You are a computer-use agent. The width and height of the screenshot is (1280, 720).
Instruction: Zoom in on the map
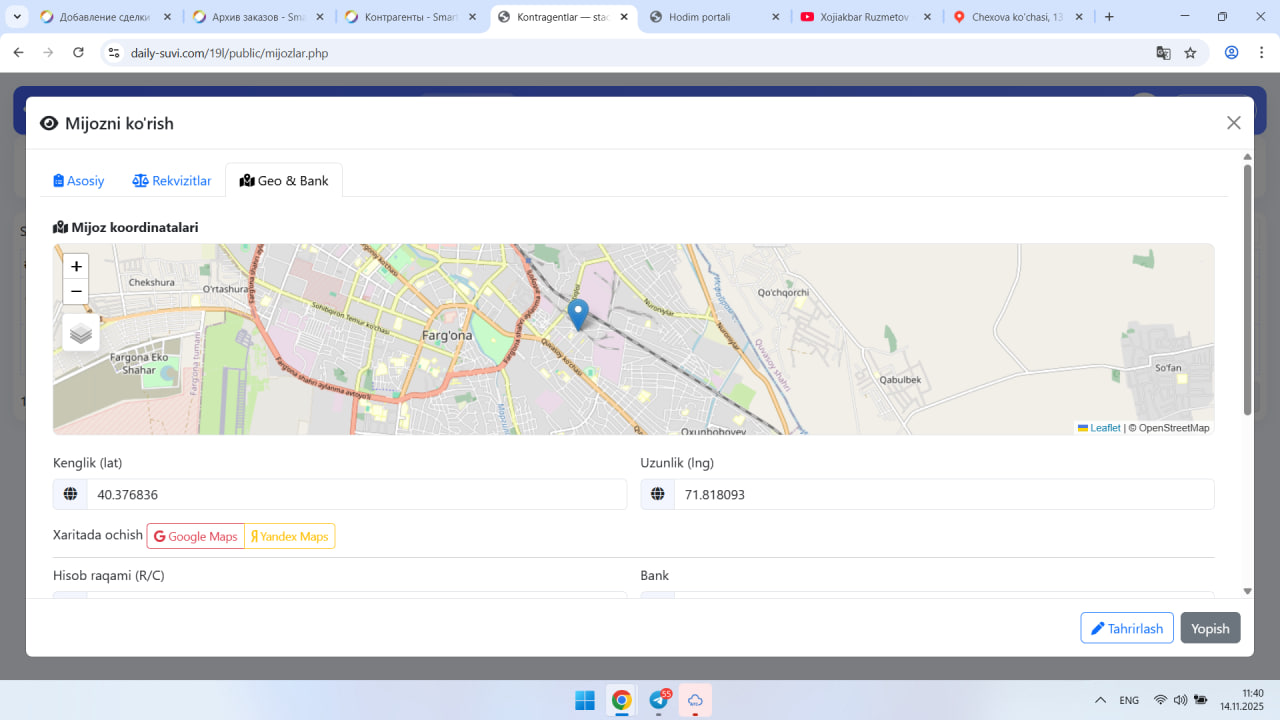pos(76,266)
